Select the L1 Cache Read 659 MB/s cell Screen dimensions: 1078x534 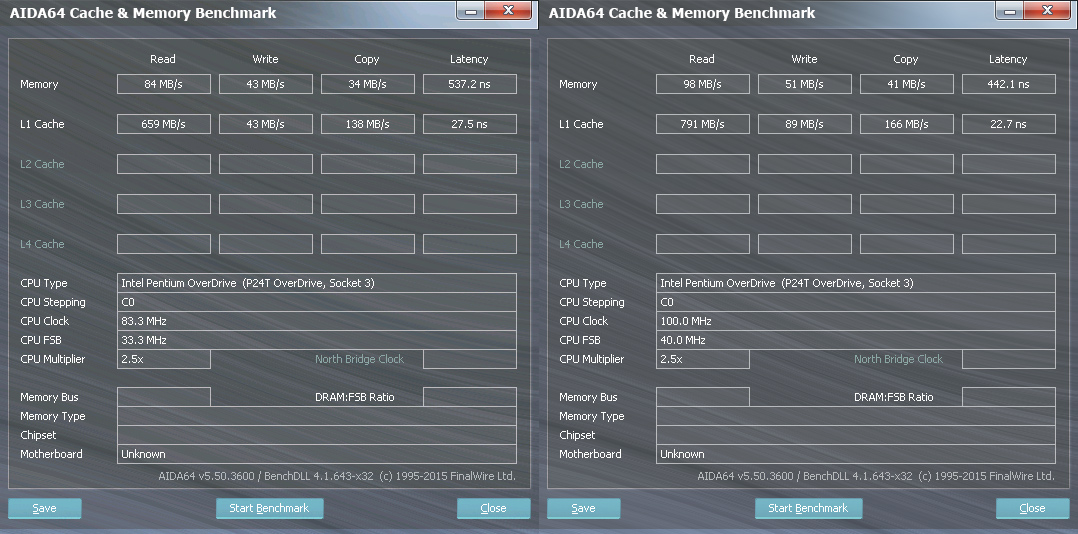pos(164,124)
